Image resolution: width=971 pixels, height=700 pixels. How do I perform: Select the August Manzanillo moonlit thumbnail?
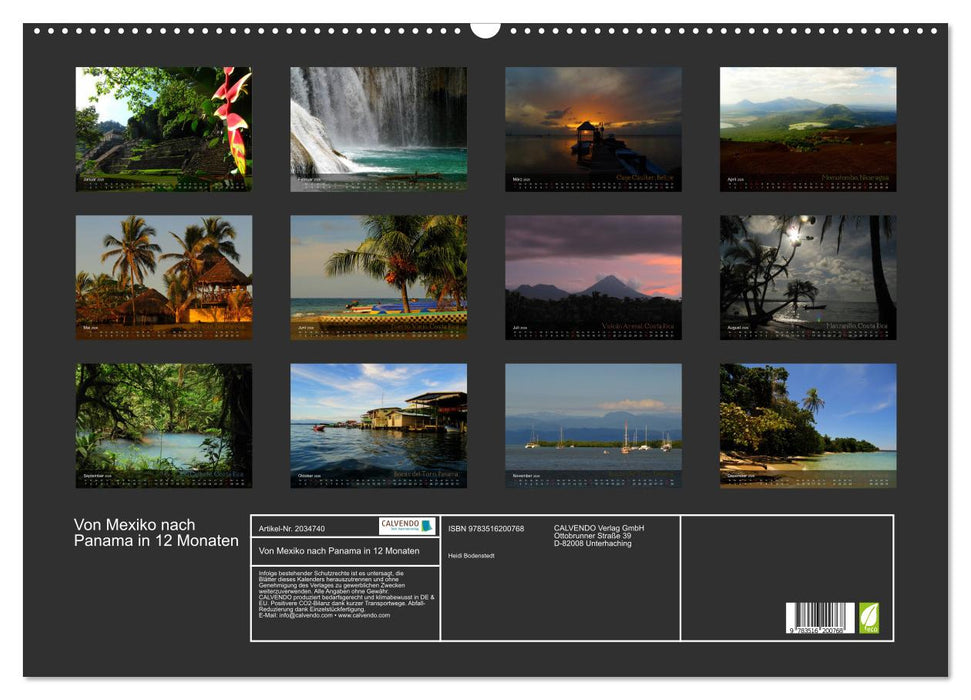(x=808, y=277)
